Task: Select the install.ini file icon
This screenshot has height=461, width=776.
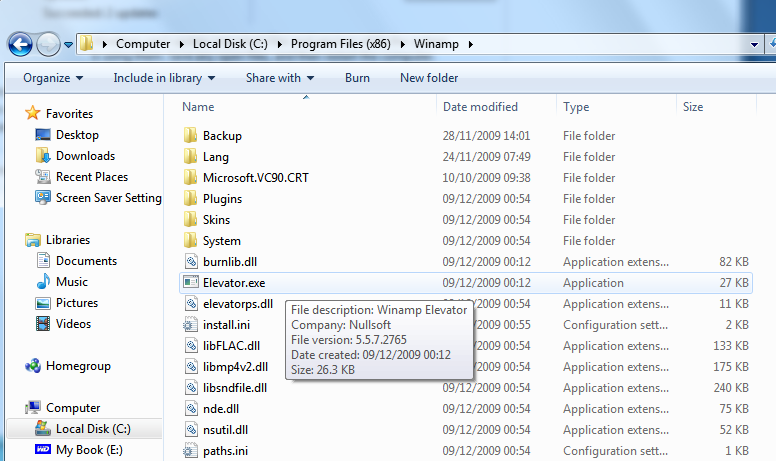Action: coord(191,324)
